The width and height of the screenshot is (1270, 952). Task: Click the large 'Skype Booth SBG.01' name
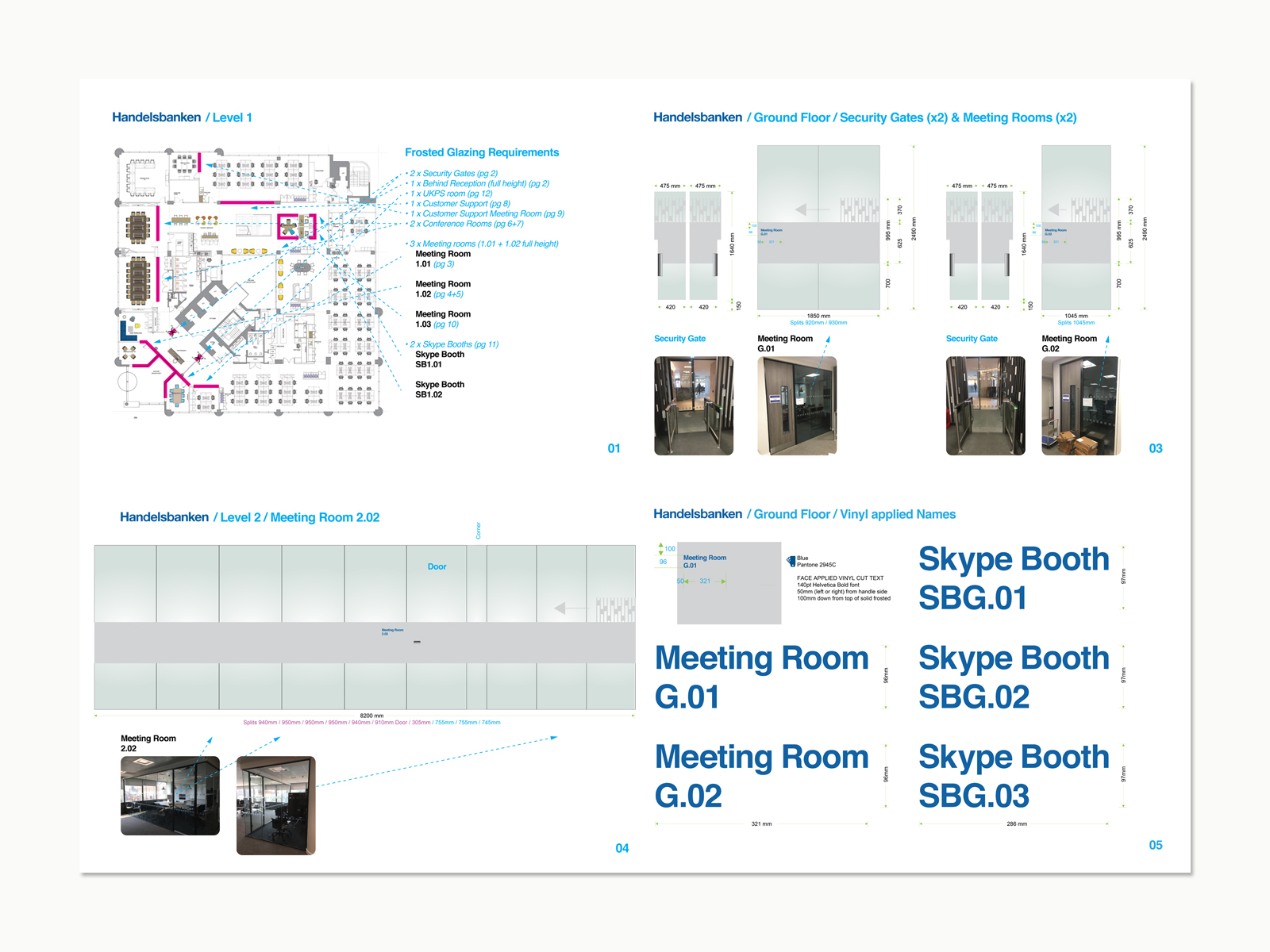tap(1014, 578)
